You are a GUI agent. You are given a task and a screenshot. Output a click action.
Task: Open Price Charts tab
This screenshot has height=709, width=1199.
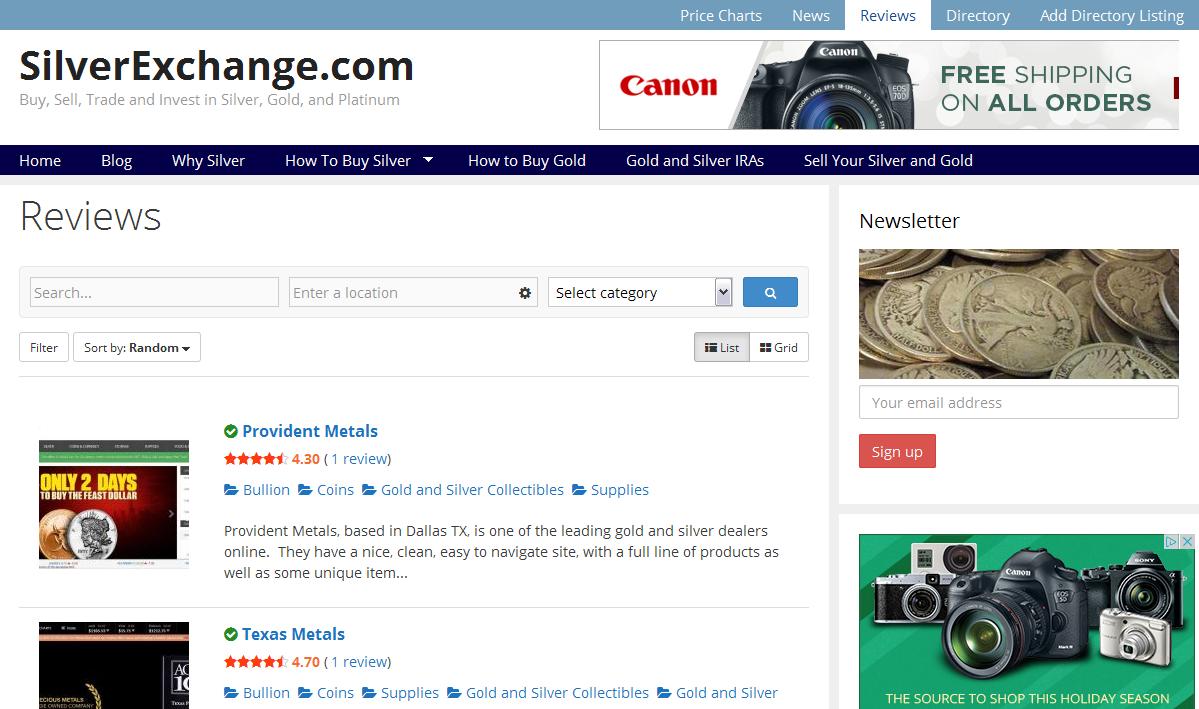721,15
